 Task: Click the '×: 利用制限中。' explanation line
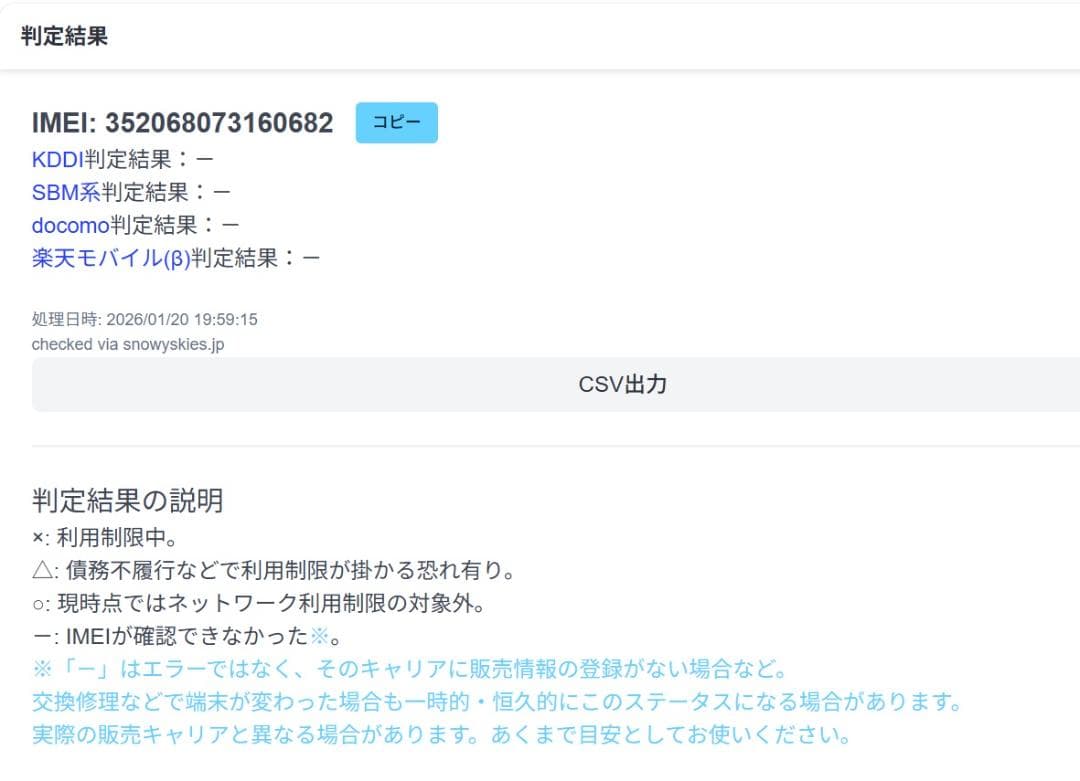(105, 537)
